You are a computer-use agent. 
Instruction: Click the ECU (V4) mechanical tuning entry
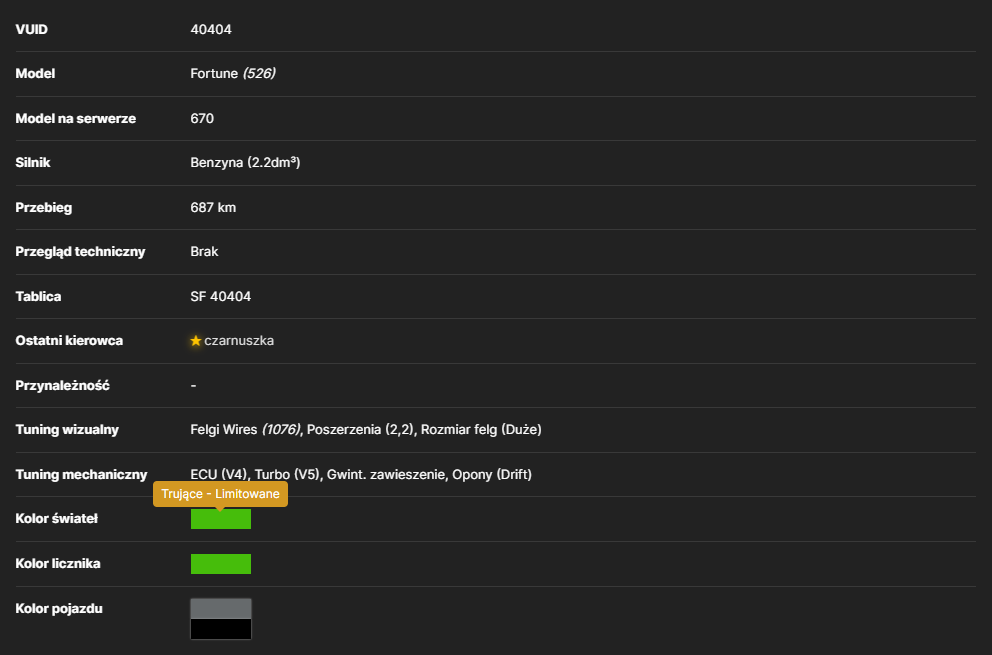[x=219, y=475]
